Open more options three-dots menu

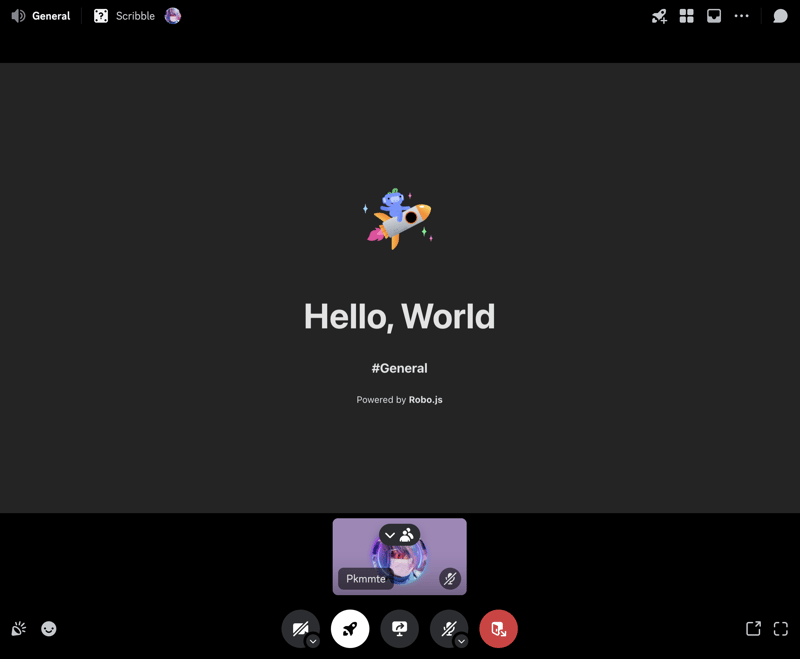741,16
